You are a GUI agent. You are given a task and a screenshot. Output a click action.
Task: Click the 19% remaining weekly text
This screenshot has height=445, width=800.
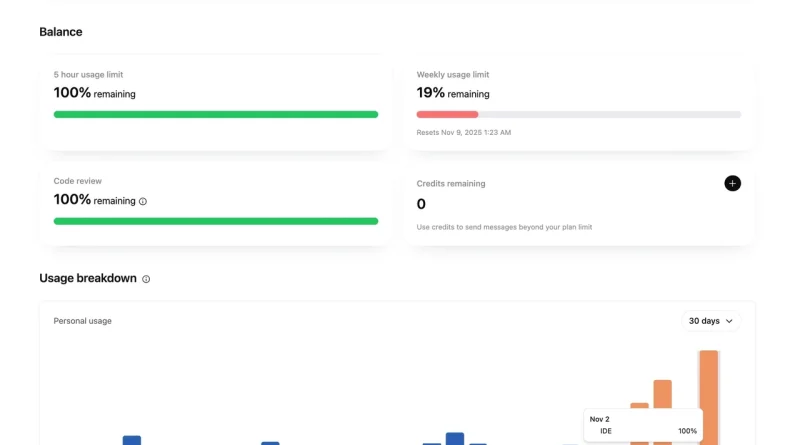[453, 93]
